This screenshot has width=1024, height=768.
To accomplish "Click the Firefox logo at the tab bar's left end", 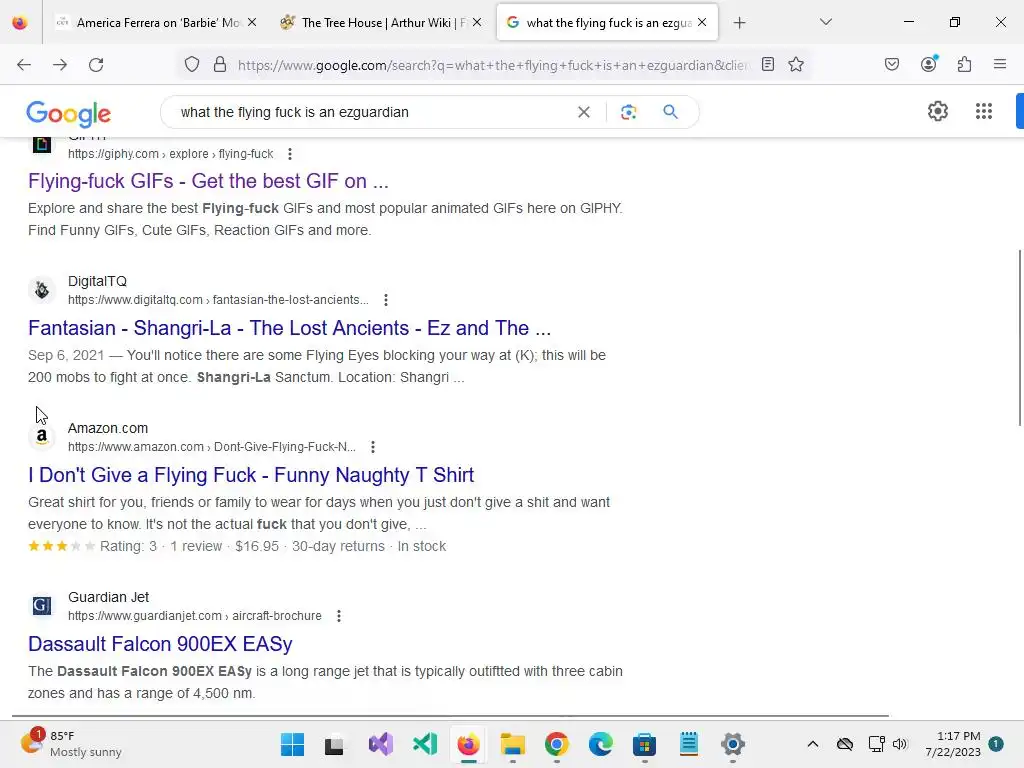I will [20, 22].
